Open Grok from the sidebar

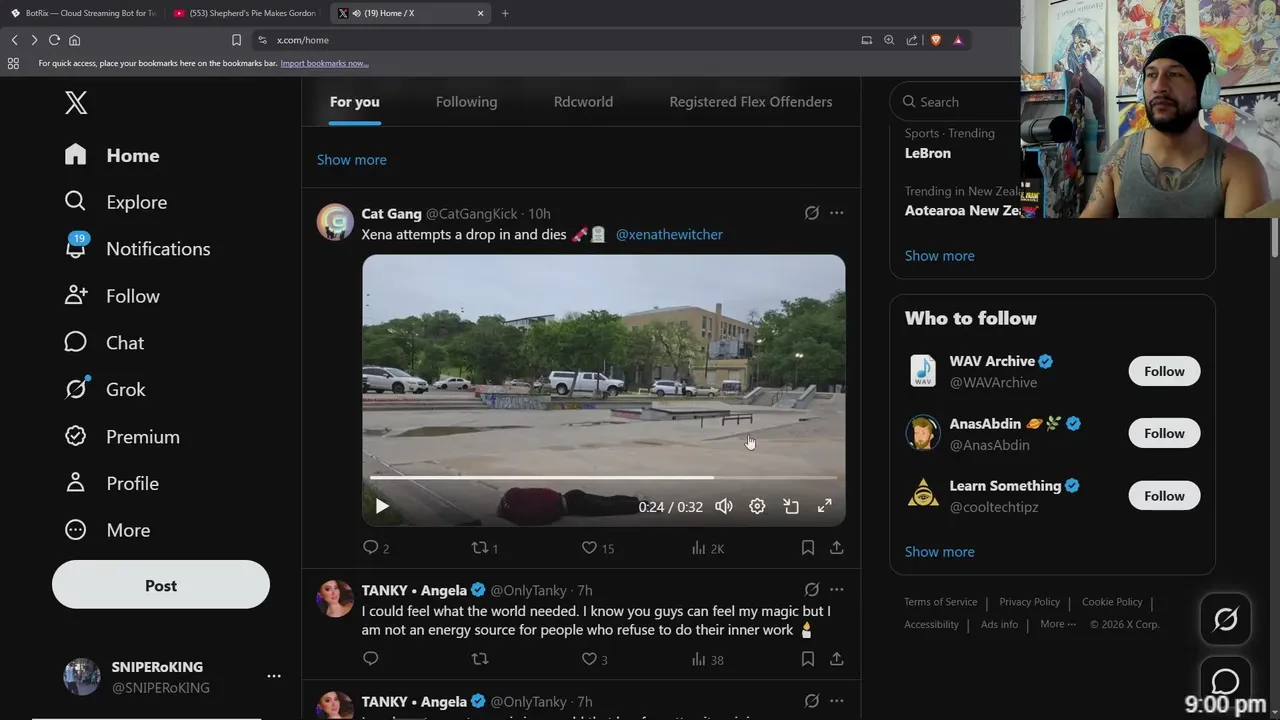[104, 389]
